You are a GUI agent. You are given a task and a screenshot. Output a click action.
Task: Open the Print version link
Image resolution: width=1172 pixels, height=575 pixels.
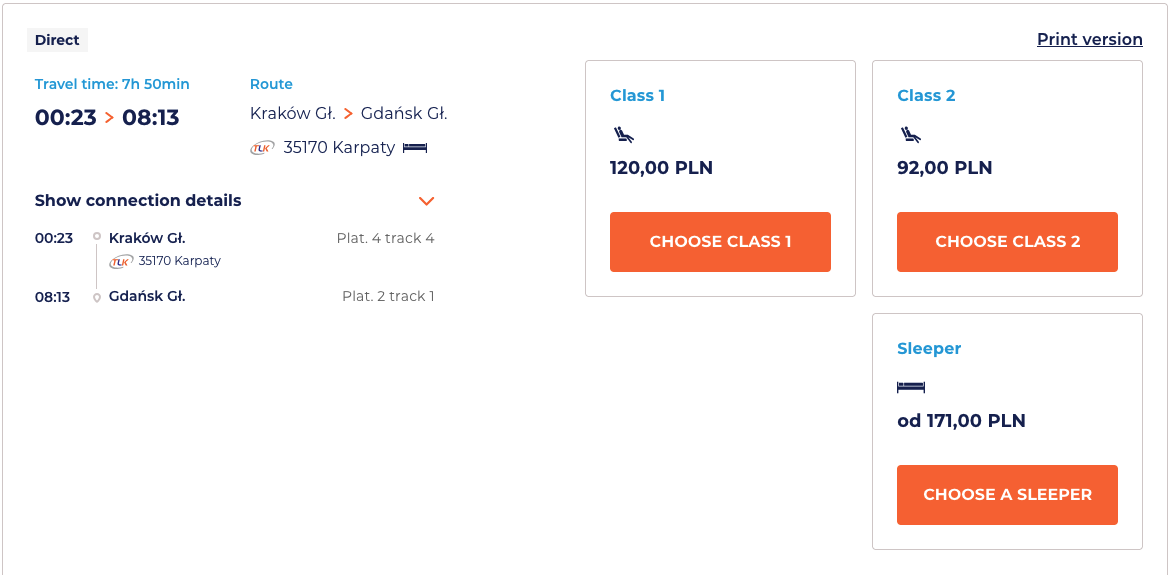[1089, 39]
